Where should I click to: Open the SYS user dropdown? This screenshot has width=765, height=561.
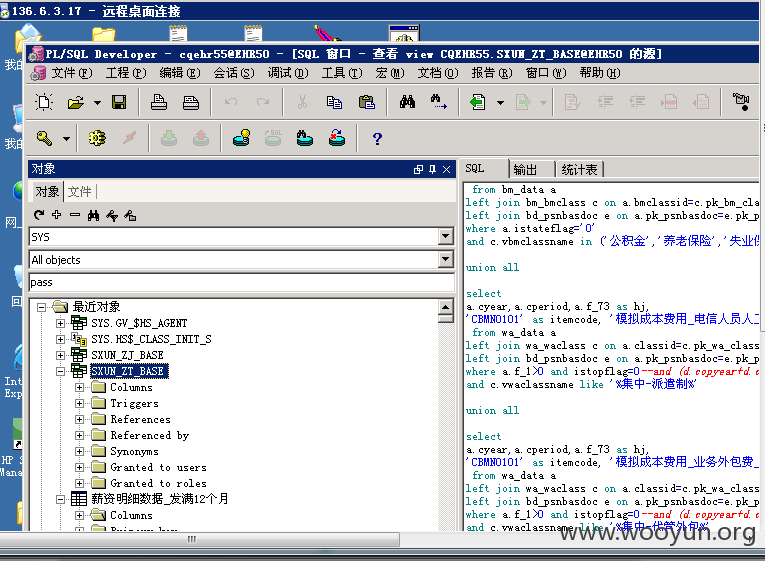(x=445, y=237)
